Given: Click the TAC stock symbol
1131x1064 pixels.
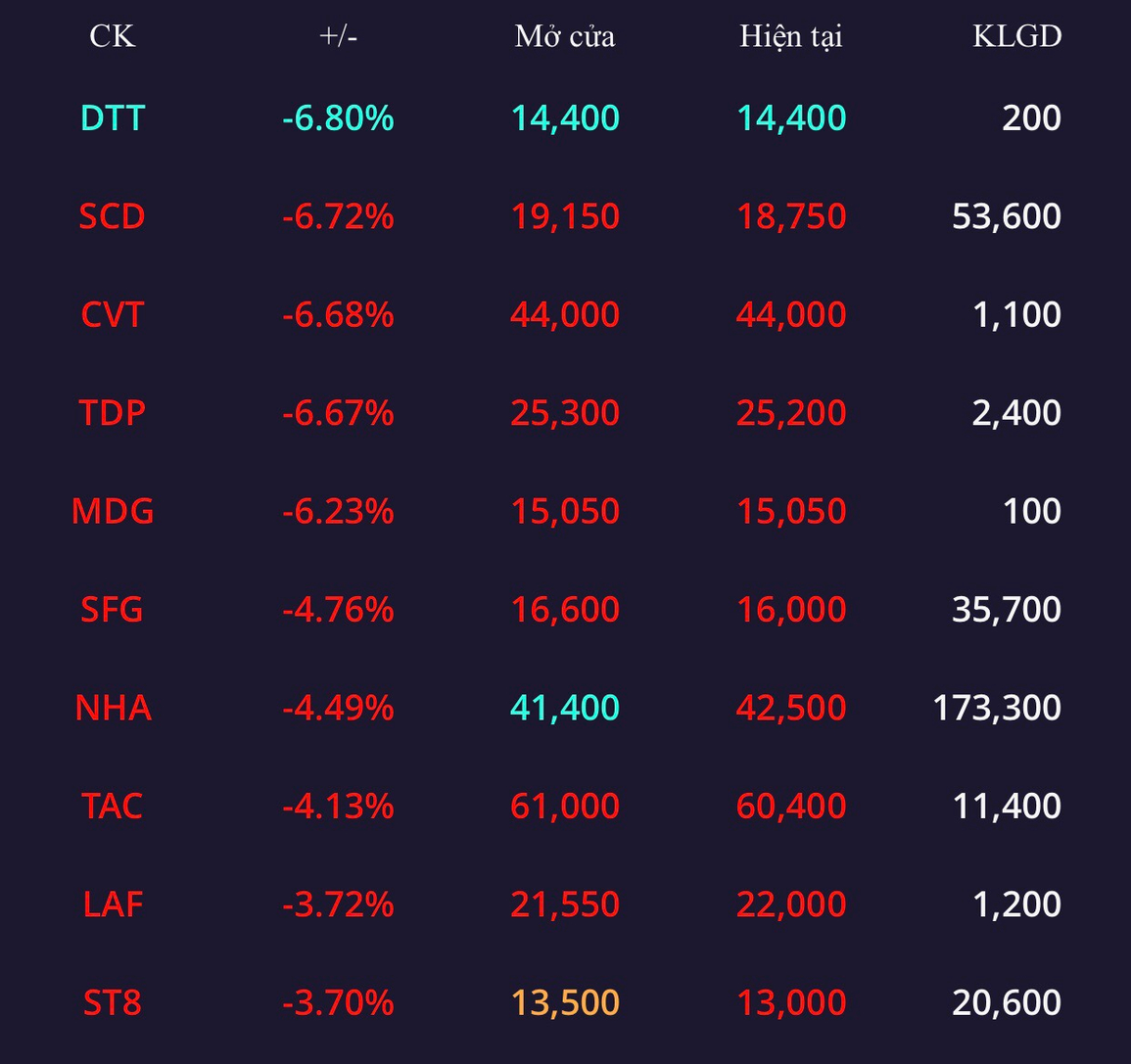Looking at the screenshot, I should tap(112, 806).
